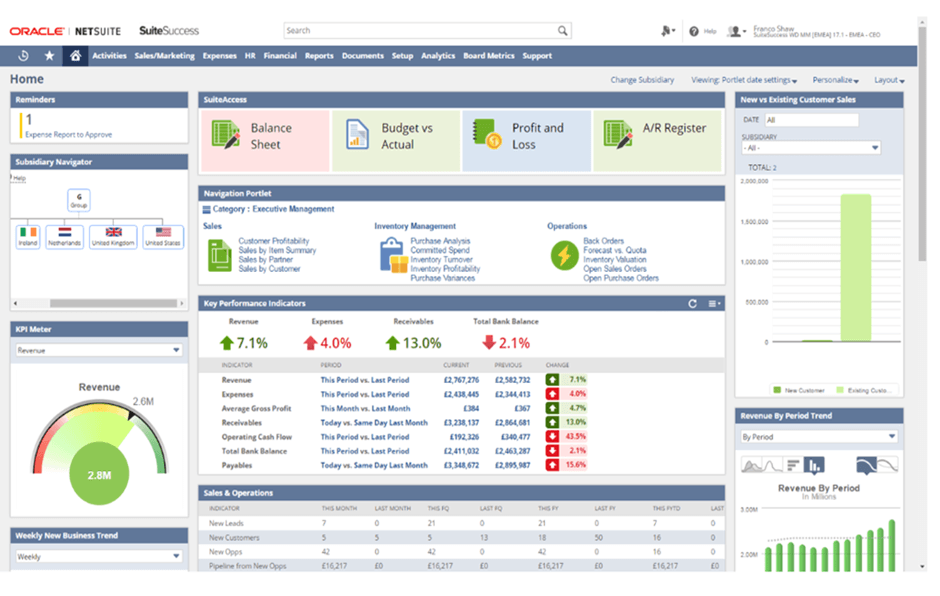Open the Sales/Marketing menu
The image size is (940, 596).
coord(164,56)
